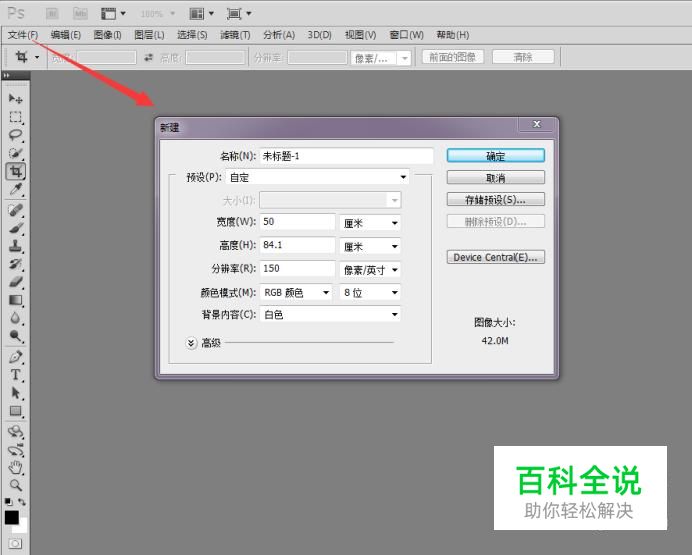Open the 帮助(H) menu
This screenshot has height=555, width=692.
tap(453, 35)
